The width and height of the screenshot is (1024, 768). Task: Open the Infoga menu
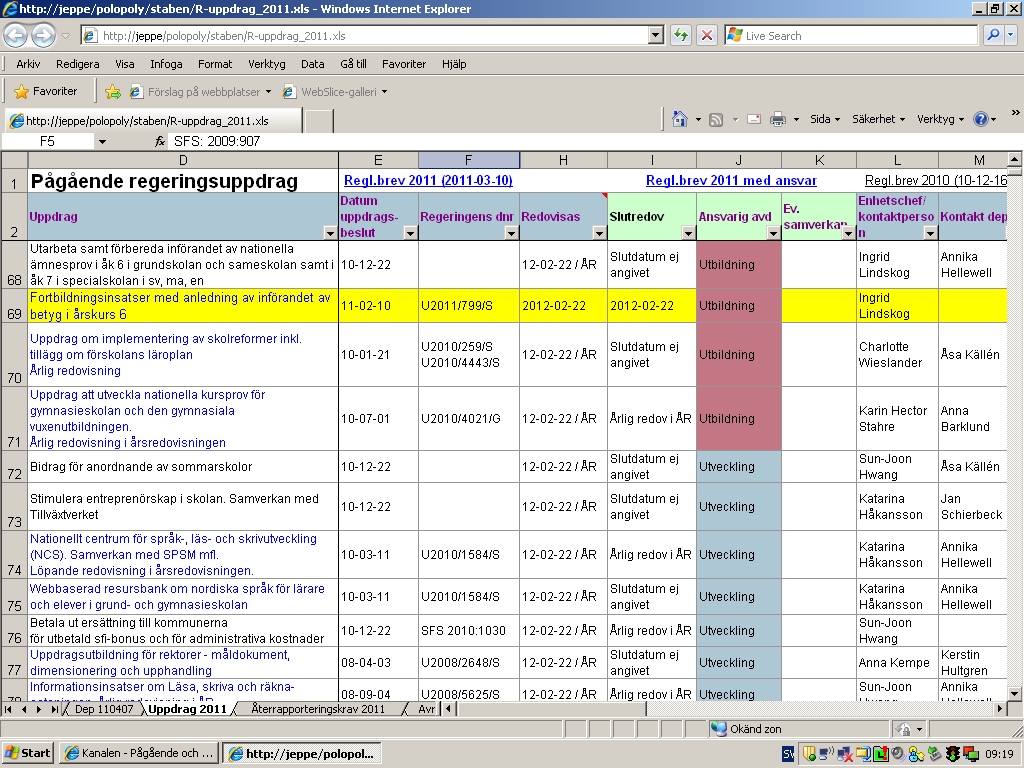(167, 64)
